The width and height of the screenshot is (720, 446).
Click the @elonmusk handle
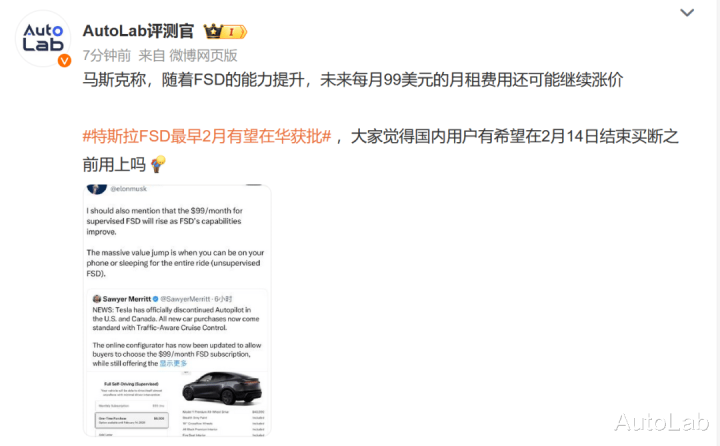click(x=129, y=189)
